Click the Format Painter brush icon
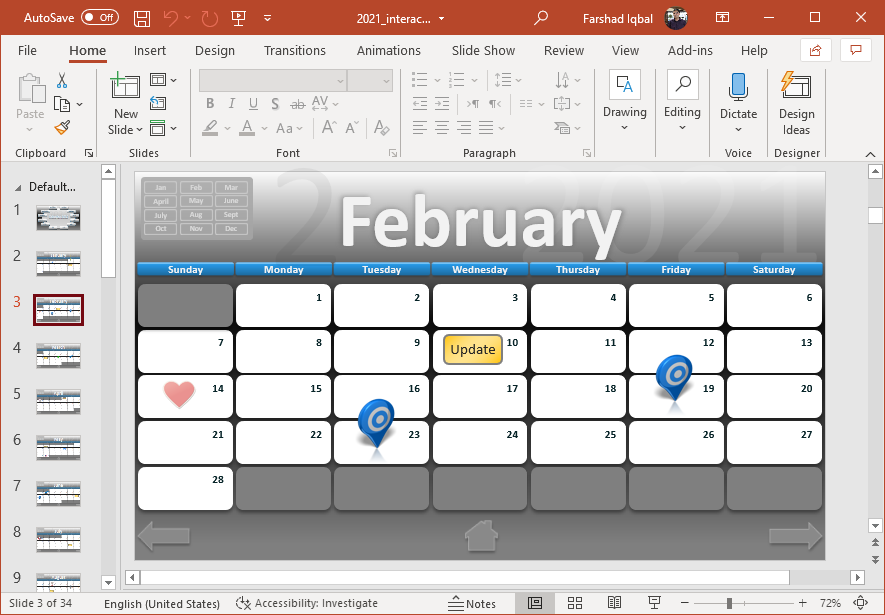The image size is (885, 615). [62, 127]
